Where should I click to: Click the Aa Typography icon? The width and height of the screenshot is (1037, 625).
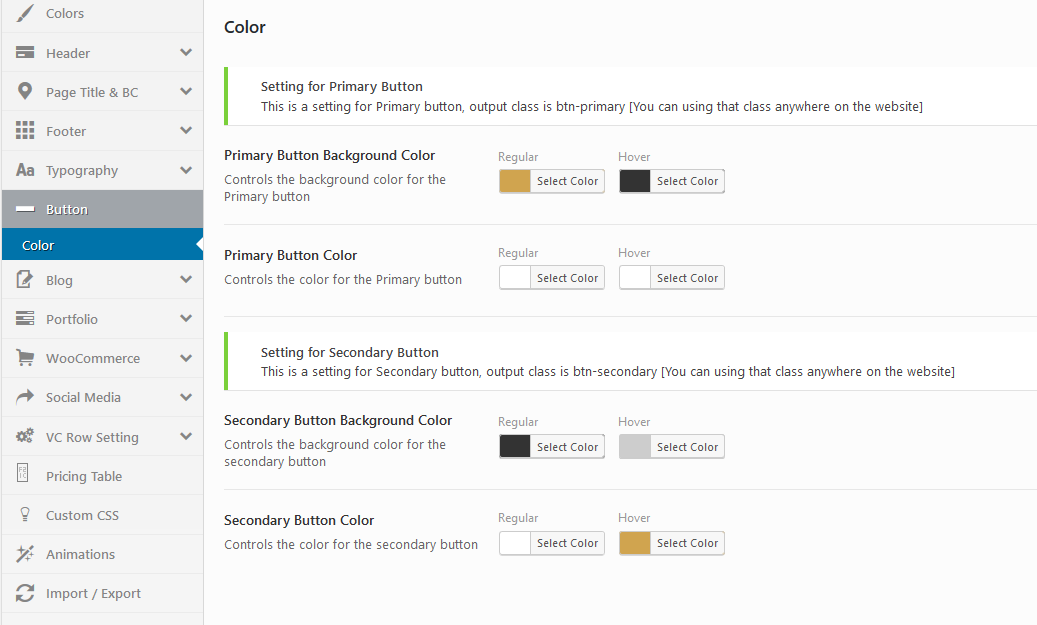coord(25,170)
